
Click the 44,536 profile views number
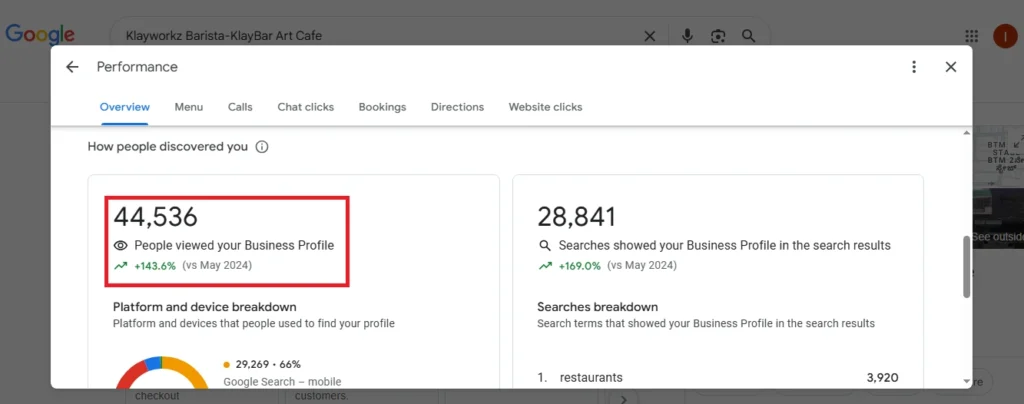click(155, 217)
